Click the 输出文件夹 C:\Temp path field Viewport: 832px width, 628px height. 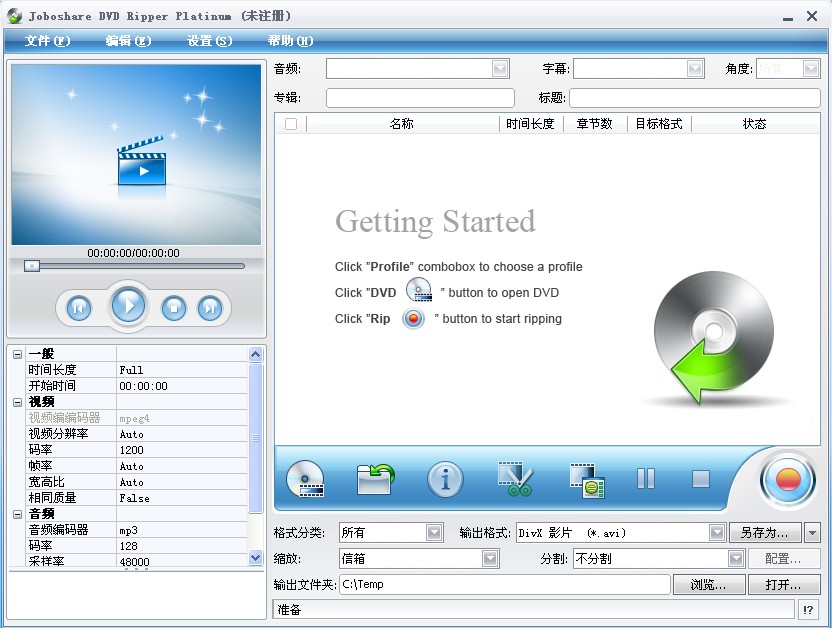504,585
